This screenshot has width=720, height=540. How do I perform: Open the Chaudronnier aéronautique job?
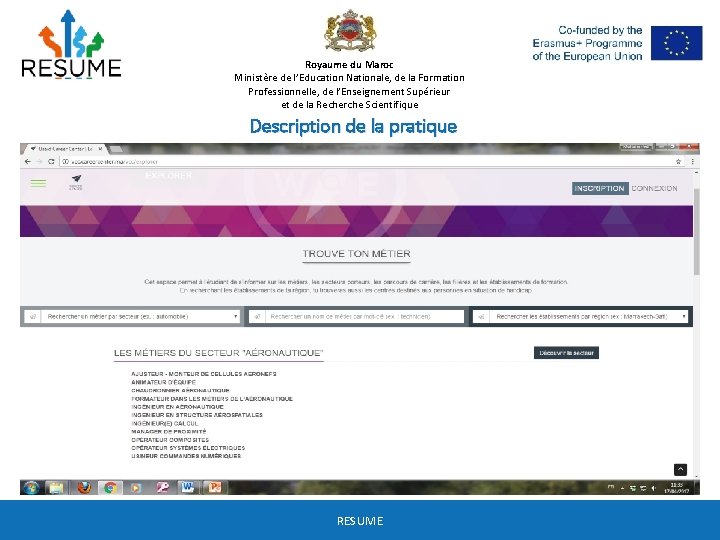tap(180, 390)
